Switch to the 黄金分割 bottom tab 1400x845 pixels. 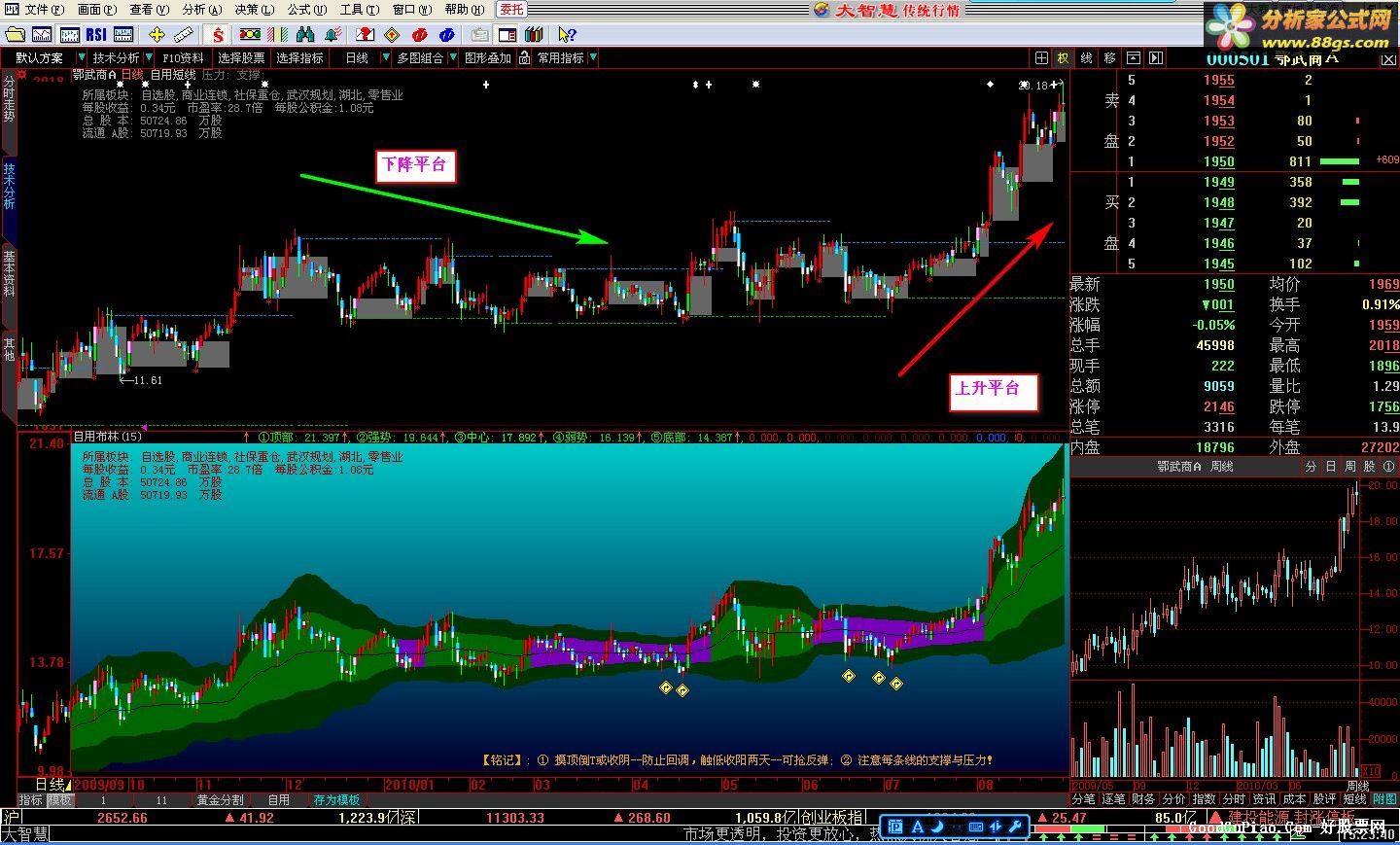(x=220, y=800)
